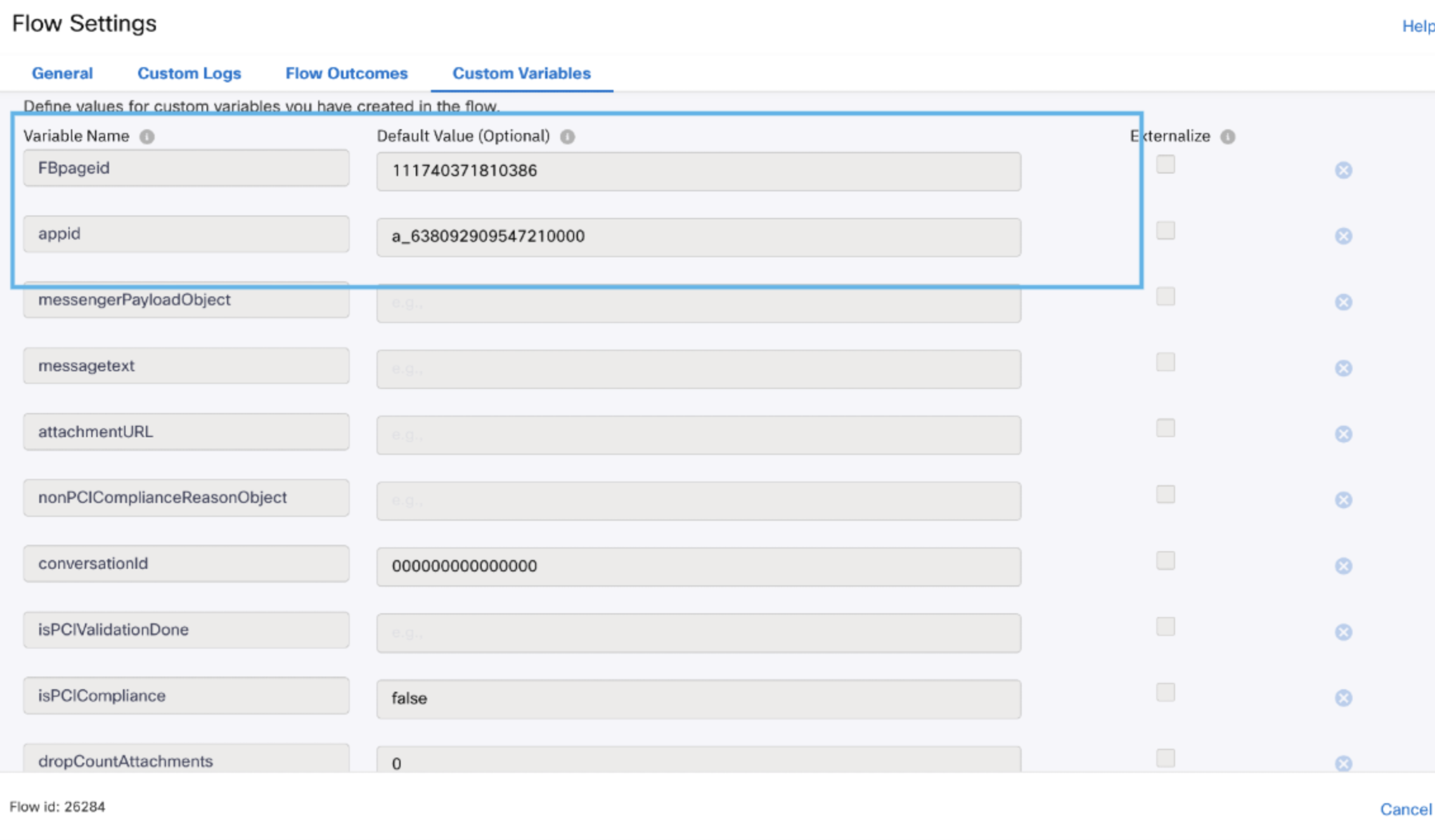Screen dimensions: 1435x840
Task: Remove the conversationId variable row
Action: click(1343, 566)
